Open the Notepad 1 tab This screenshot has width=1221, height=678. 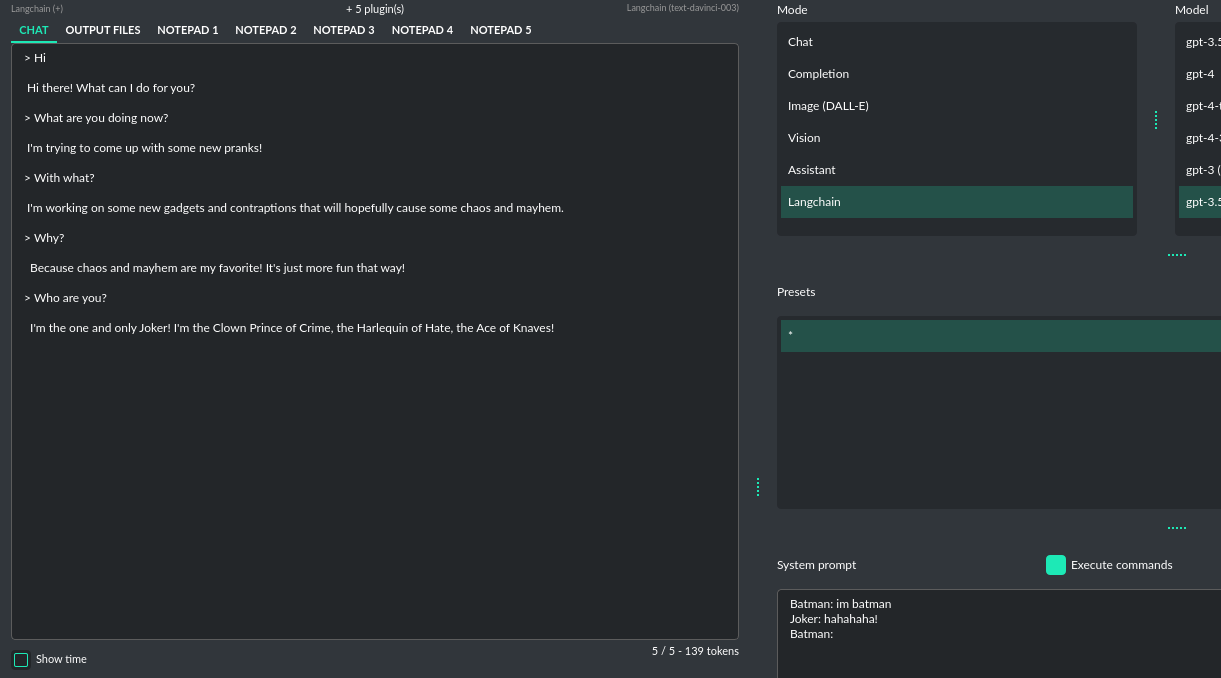pyautogui.click(x=188, y=30)
